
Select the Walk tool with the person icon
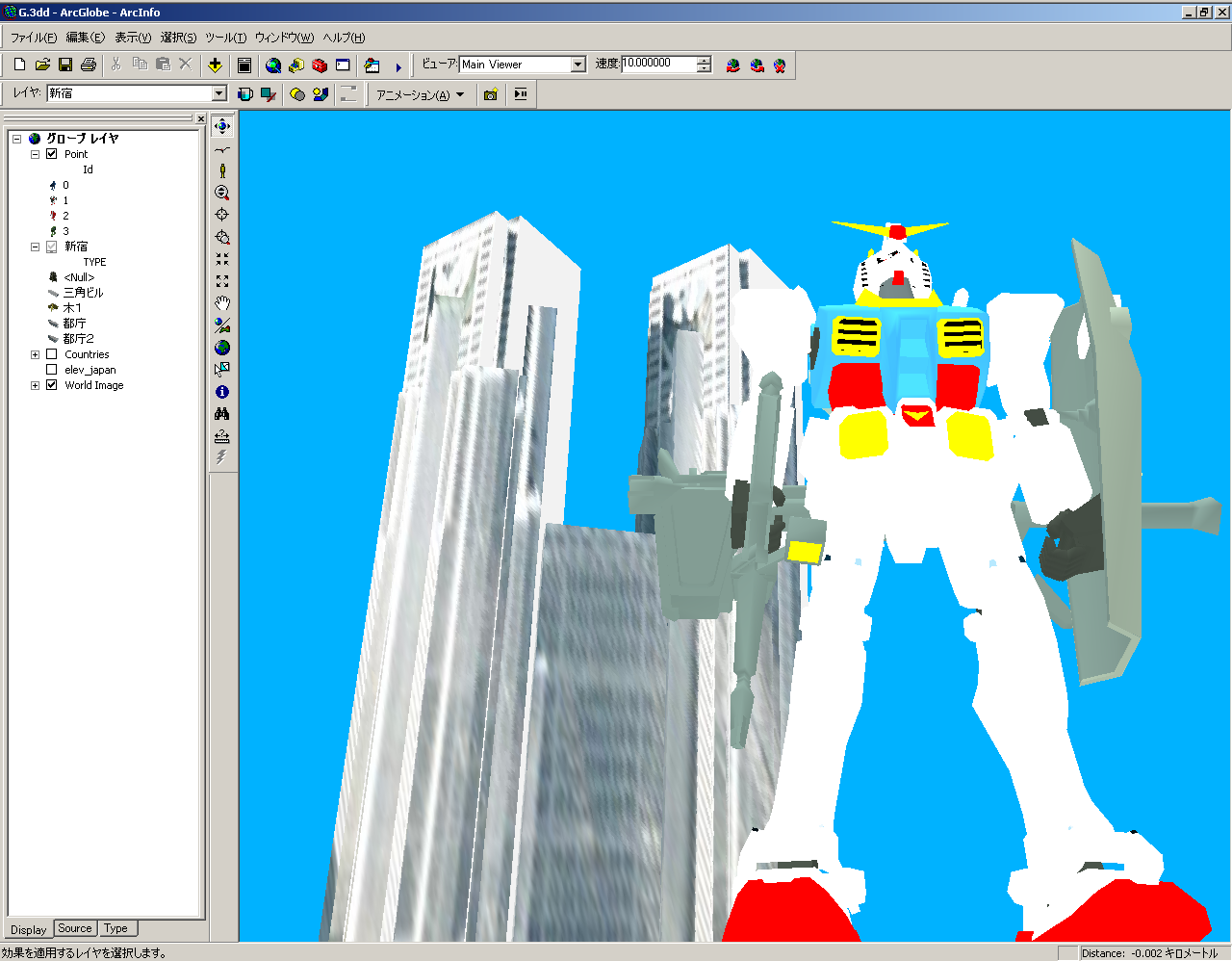[x=222, y=170]
